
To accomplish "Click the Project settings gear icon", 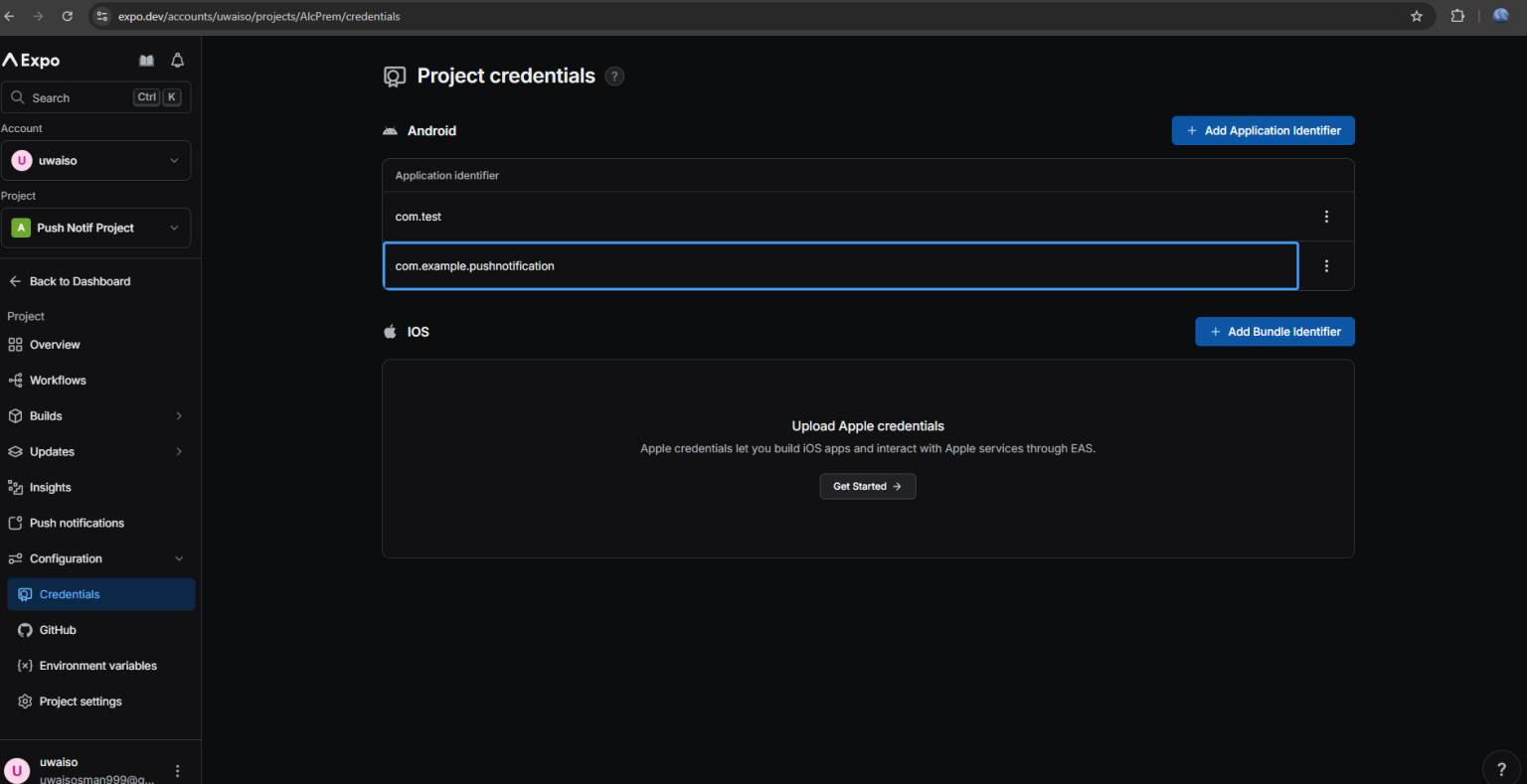I will point(23,701).
